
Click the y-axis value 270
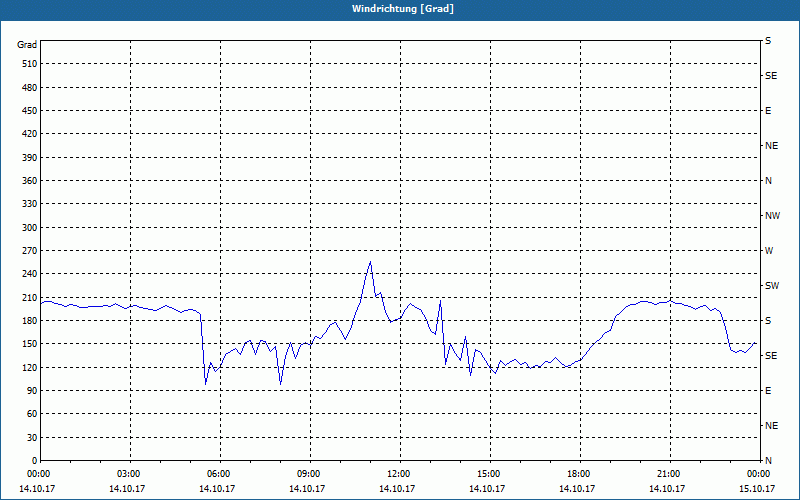click(30, 251)
